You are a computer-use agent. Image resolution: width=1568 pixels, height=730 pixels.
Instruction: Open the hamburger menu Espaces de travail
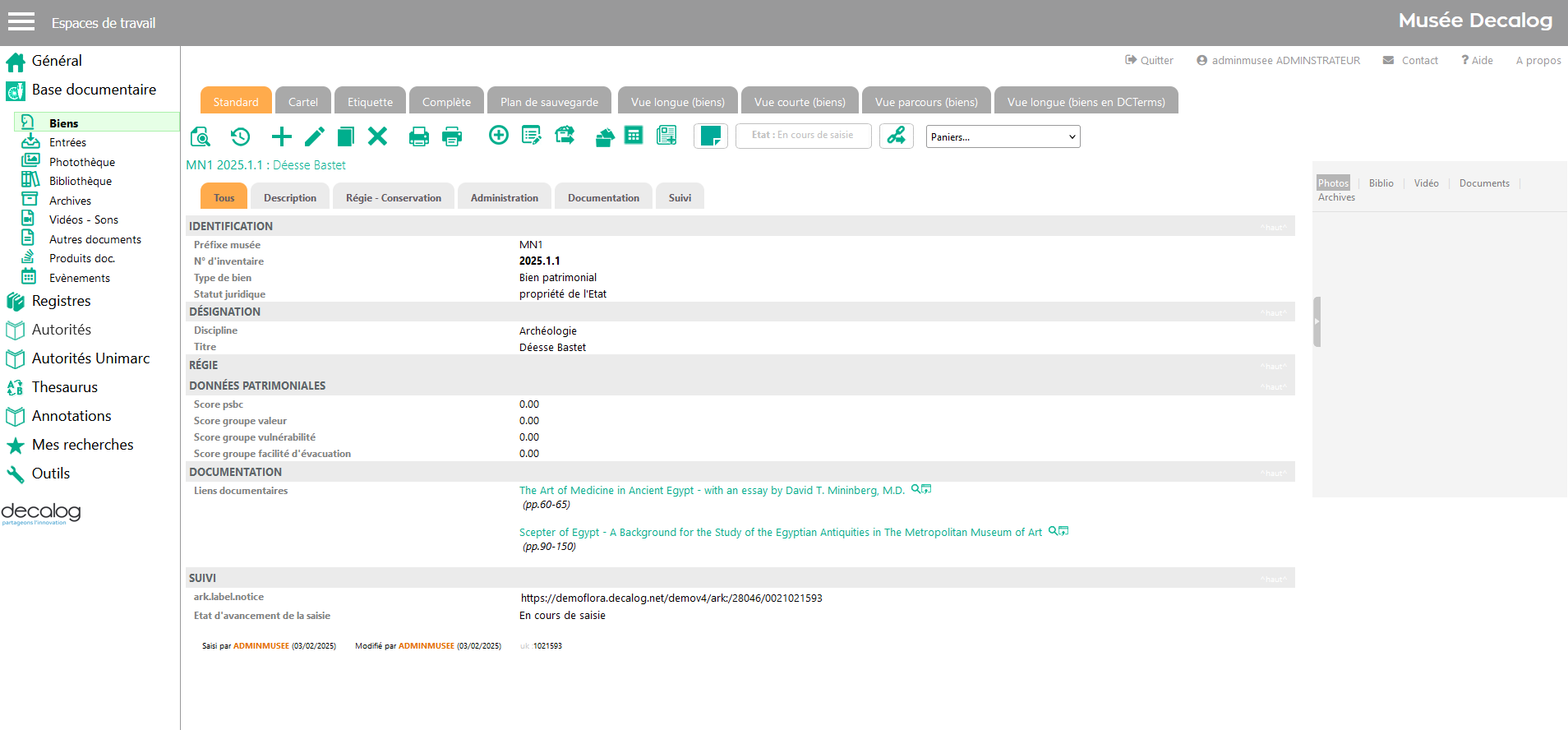click(x=21, y=22)
